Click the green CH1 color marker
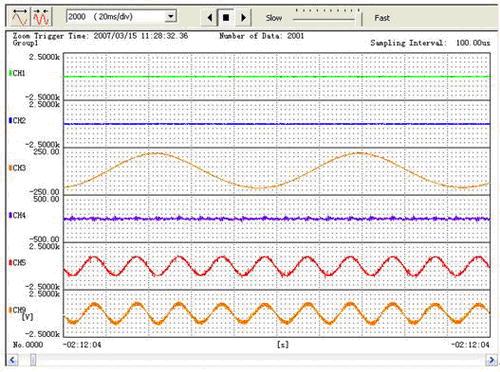This screenshot has height=372, width=500. point(10,73)
